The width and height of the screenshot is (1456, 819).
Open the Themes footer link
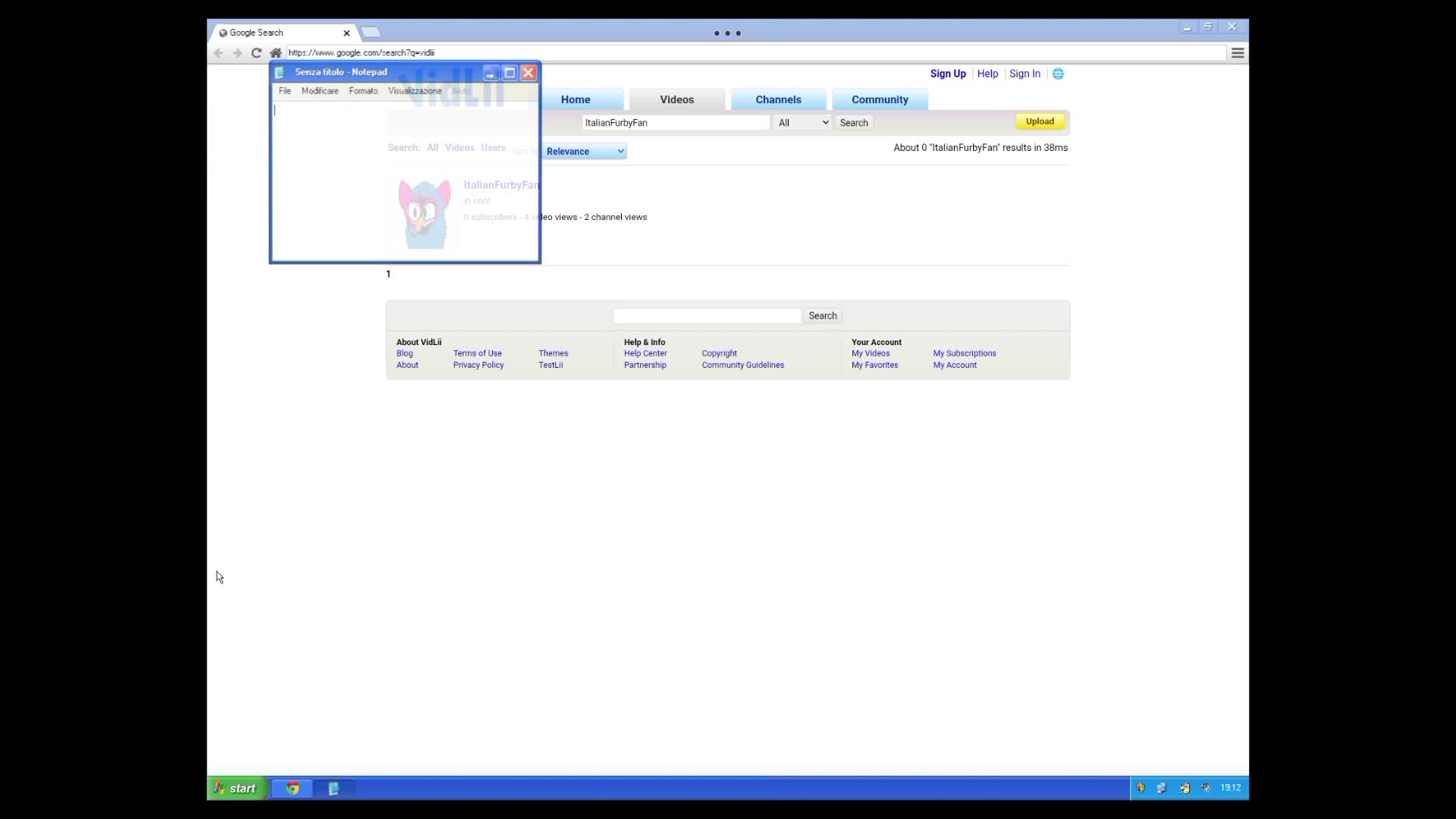(554, 353)
